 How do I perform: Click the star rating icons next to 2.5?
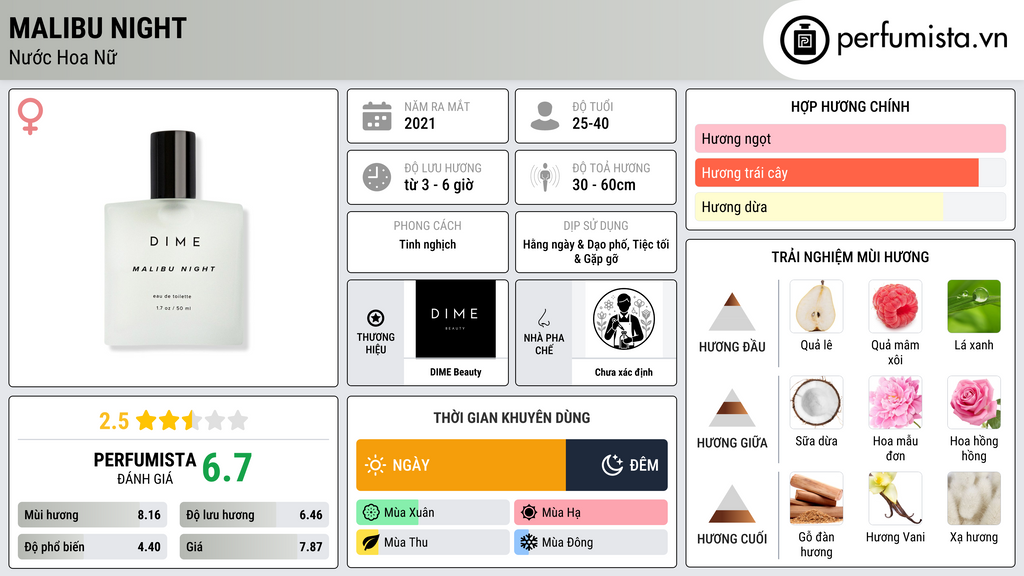click(192, 421)
